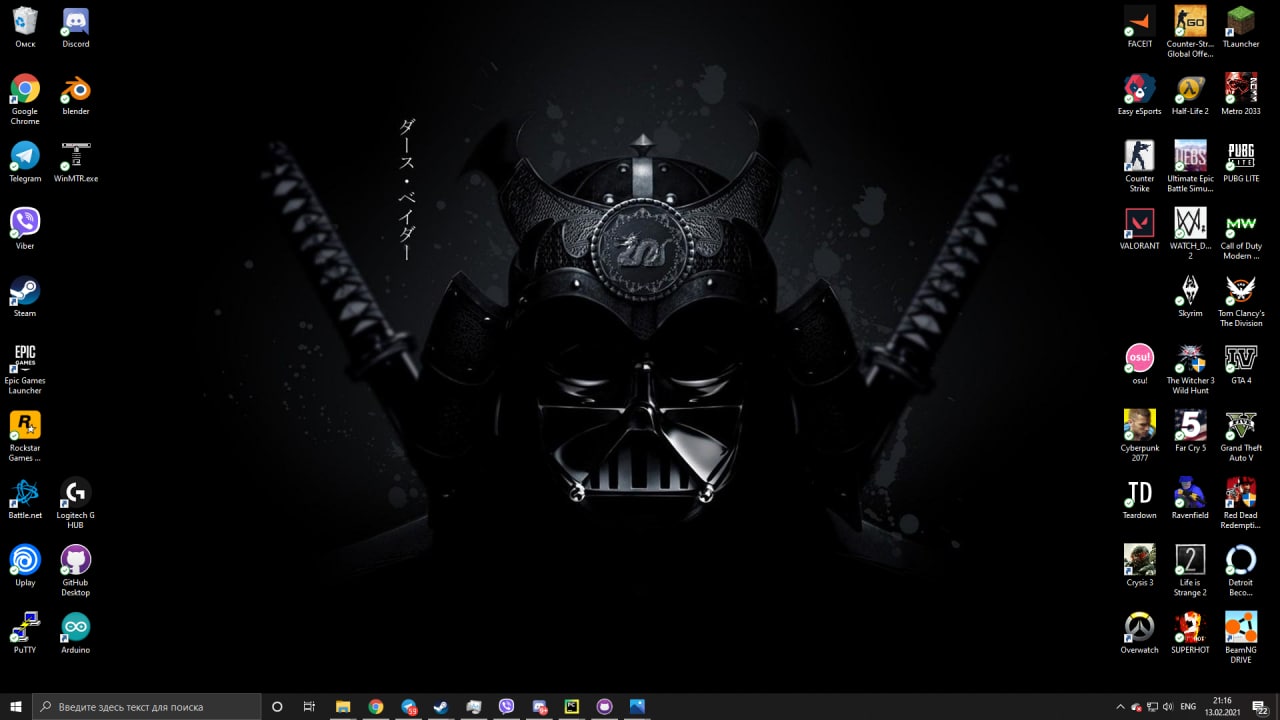The width and height of the screenshot is (1280, 720).
Task: Select the Skyrim desktop icon
Action: click(1190, 296)
